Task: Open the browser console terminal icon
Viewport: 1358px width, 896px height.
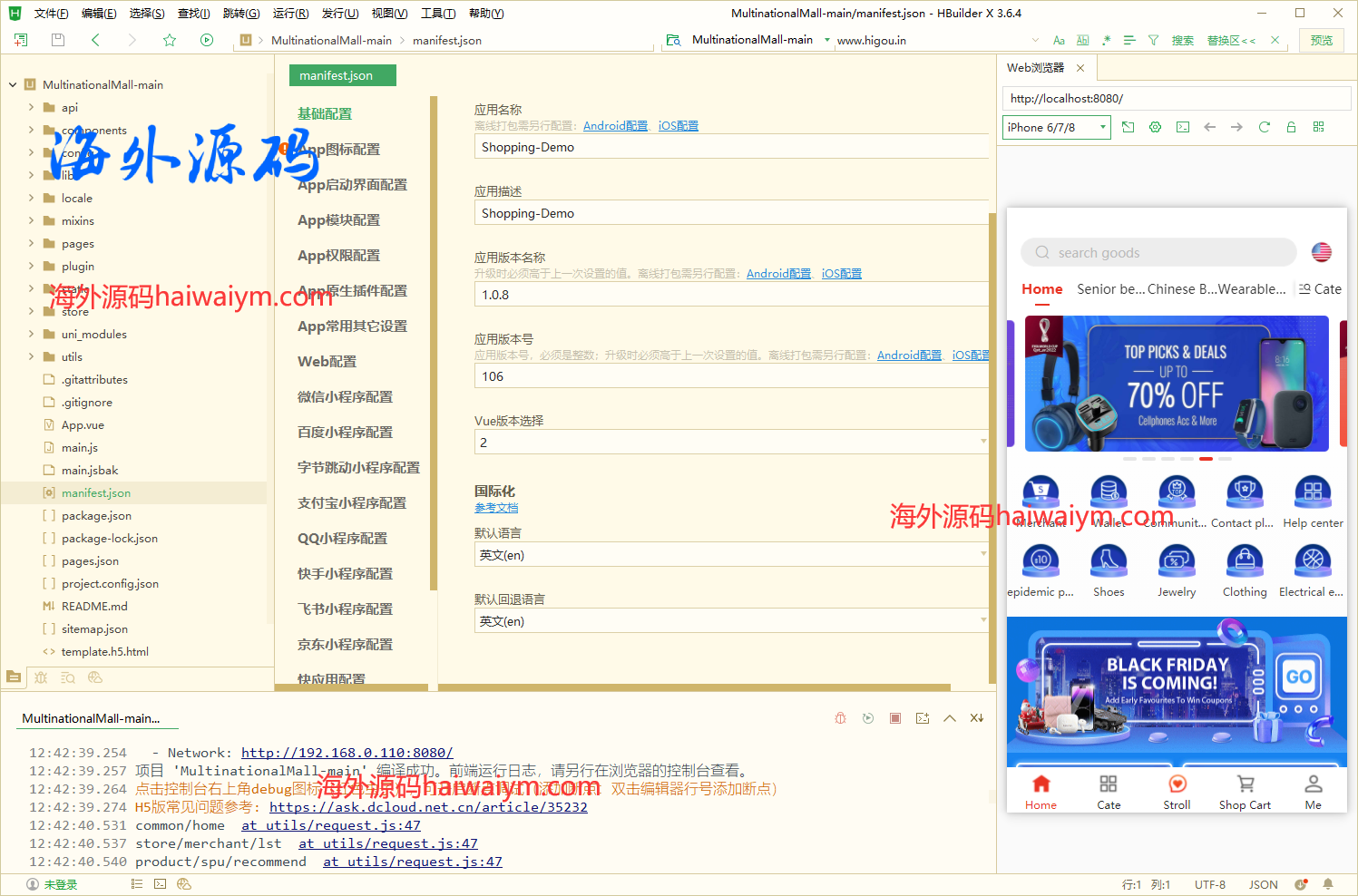Action: (1183, 127)
